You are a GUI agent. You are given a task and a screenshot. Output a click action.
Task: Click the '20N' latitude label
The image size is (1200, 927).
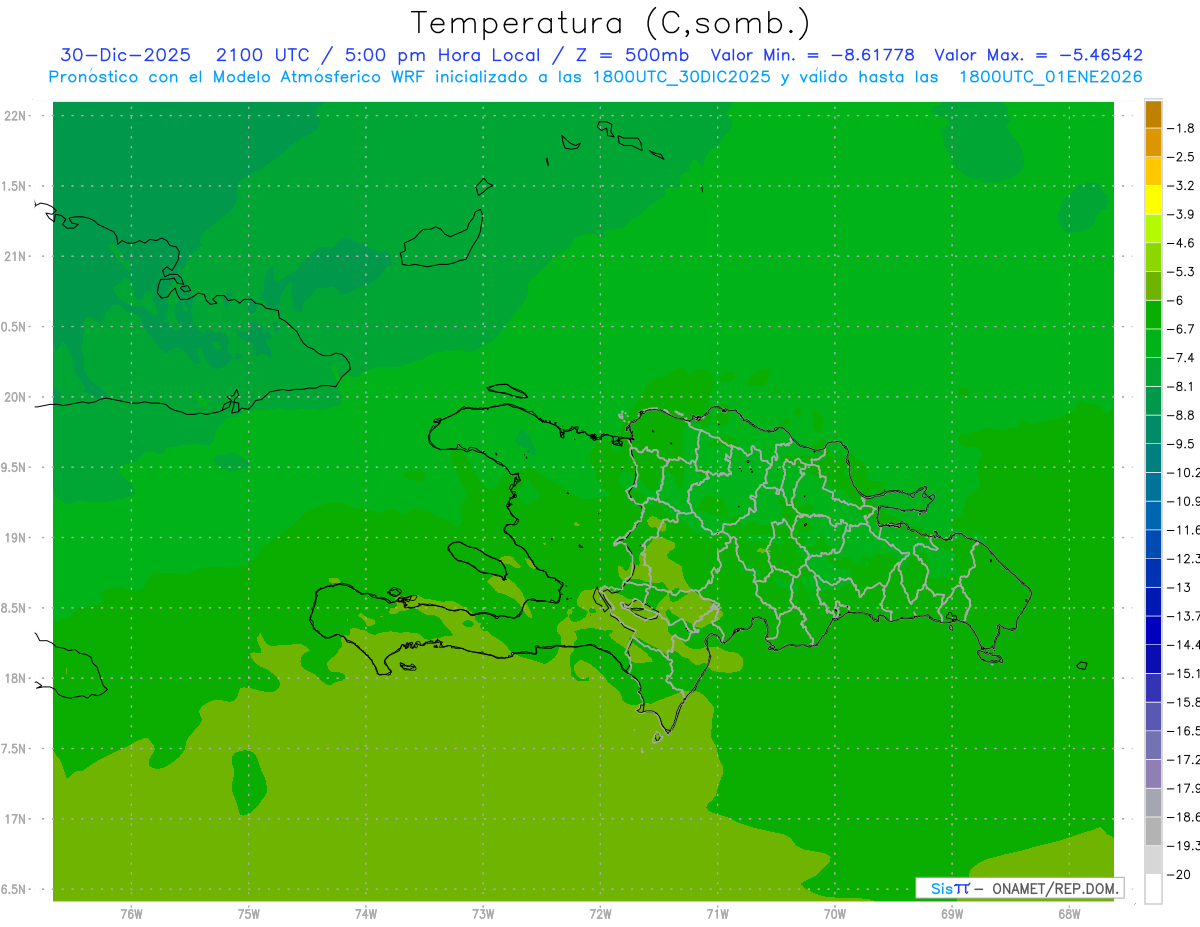tap(15, 397)
